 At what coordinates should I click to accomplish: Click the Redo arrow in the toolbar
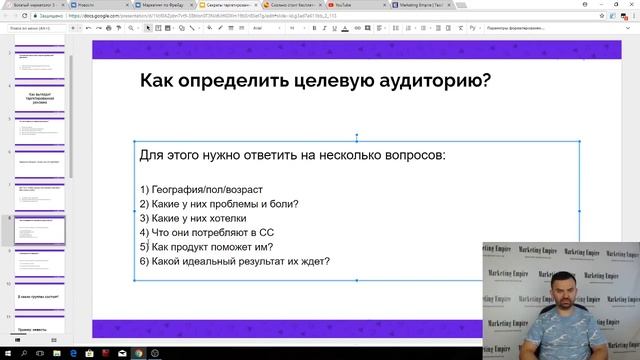[99, 28]
